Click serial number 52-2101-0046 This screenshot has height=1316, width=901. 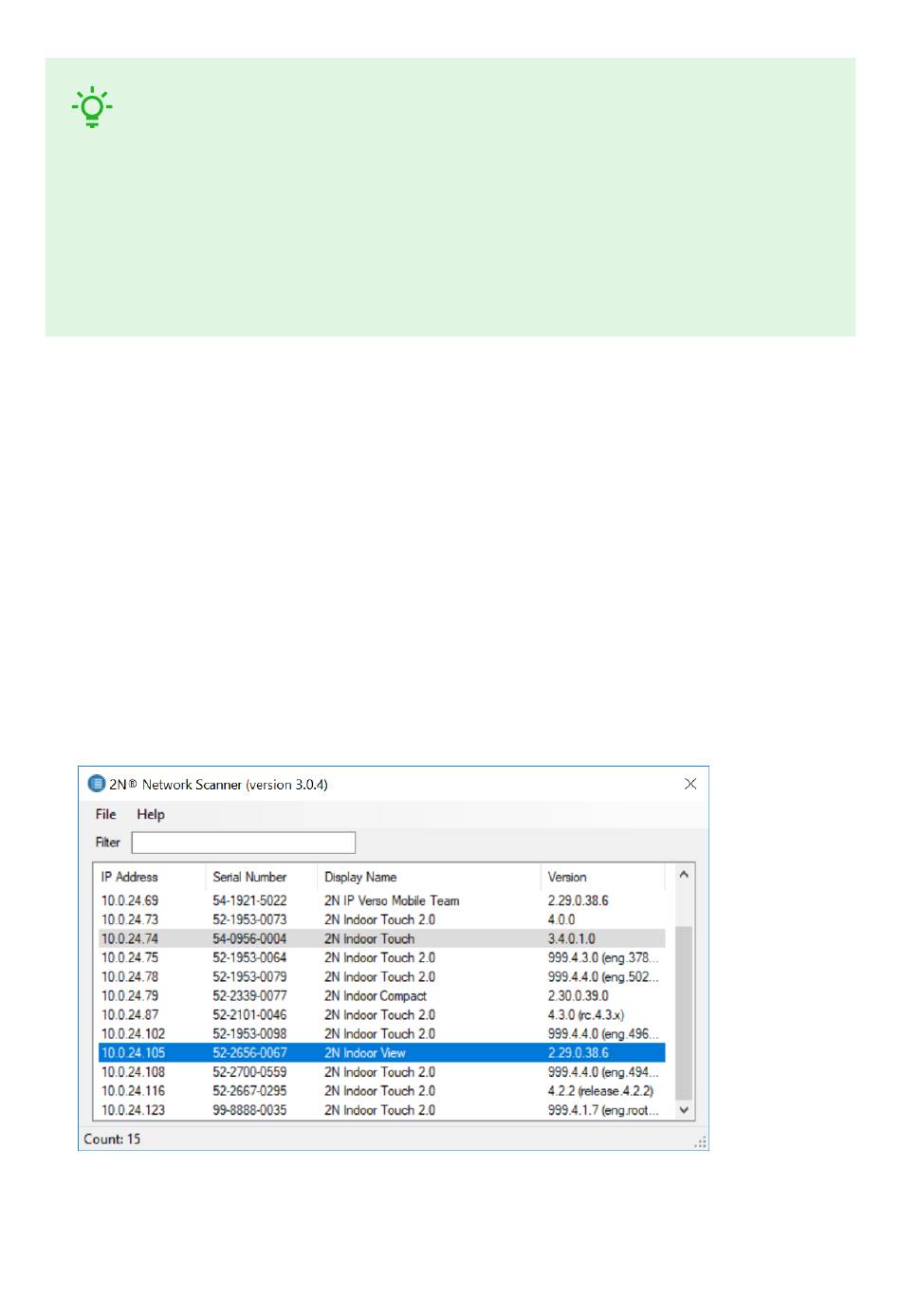249,1014
